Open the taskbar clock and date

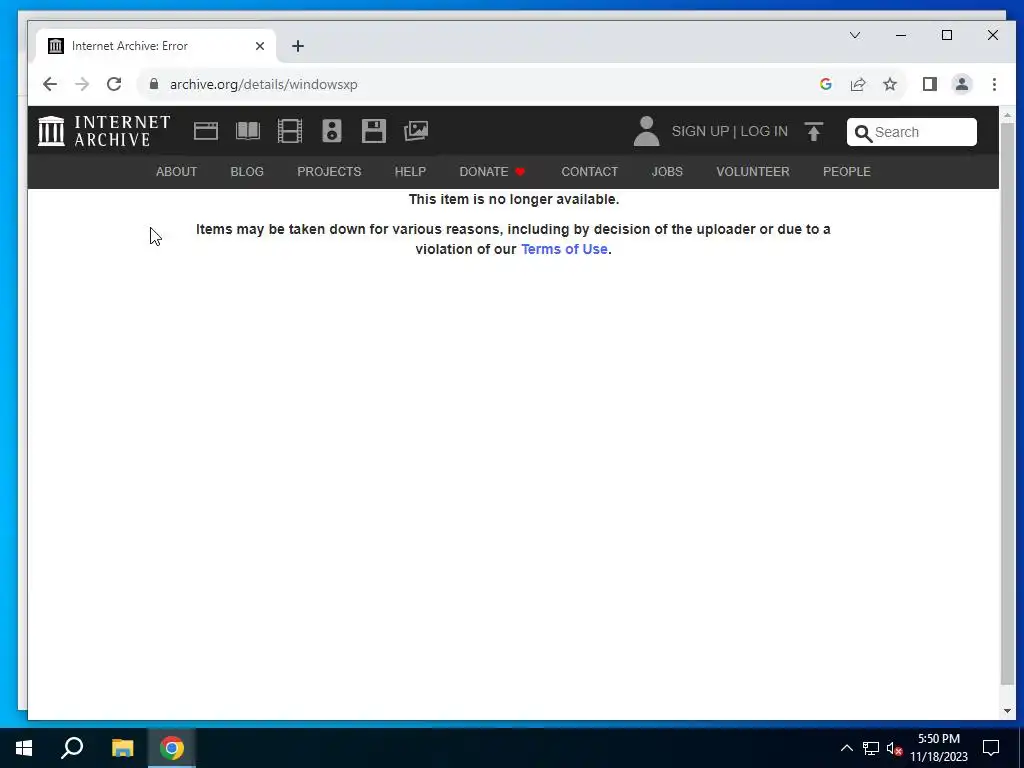[938, 748]
